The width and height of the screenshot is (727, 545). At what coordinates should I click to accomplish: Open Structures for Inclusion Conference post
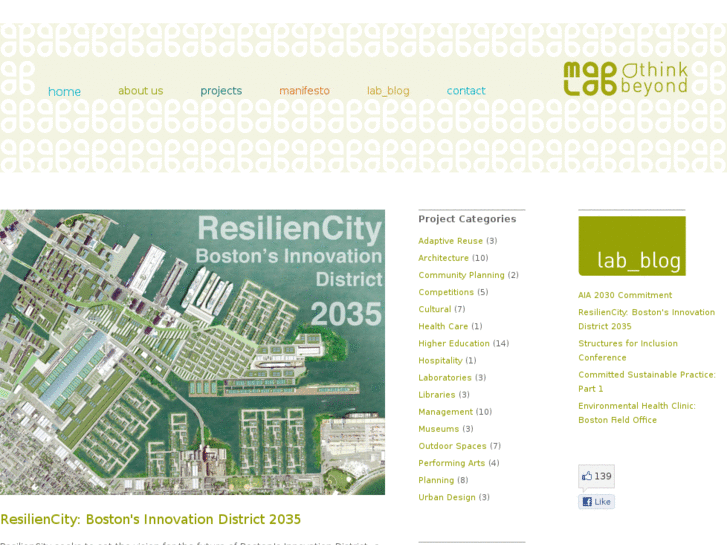coord(628,350)
